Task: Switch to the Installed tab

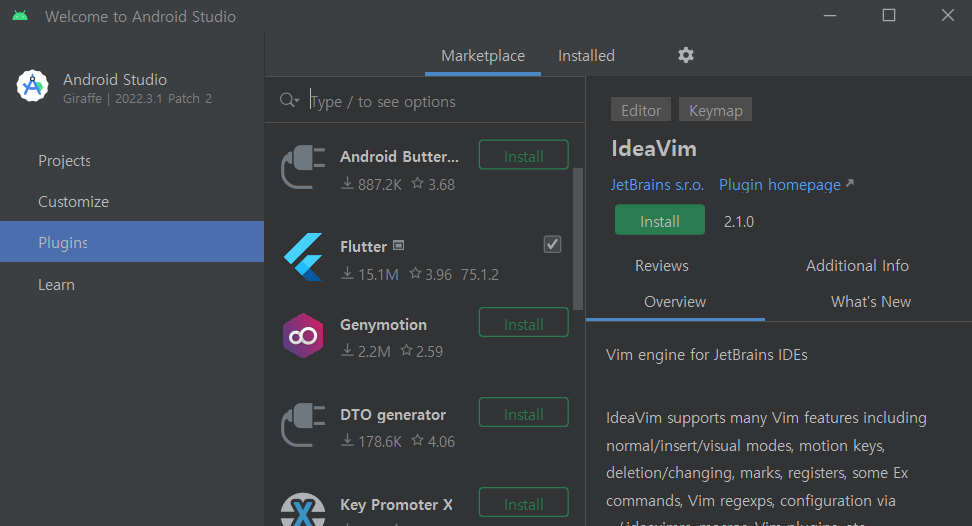Action: (586, 56)
